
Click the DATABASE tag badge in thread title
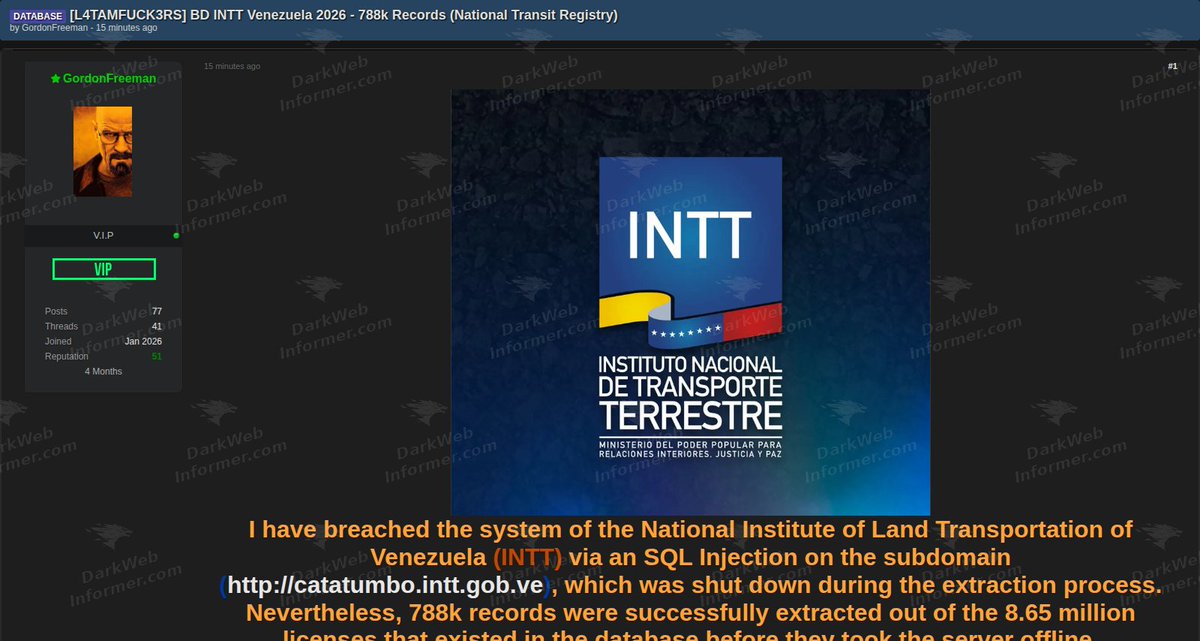pyautogui.click(x=36, y=15)
